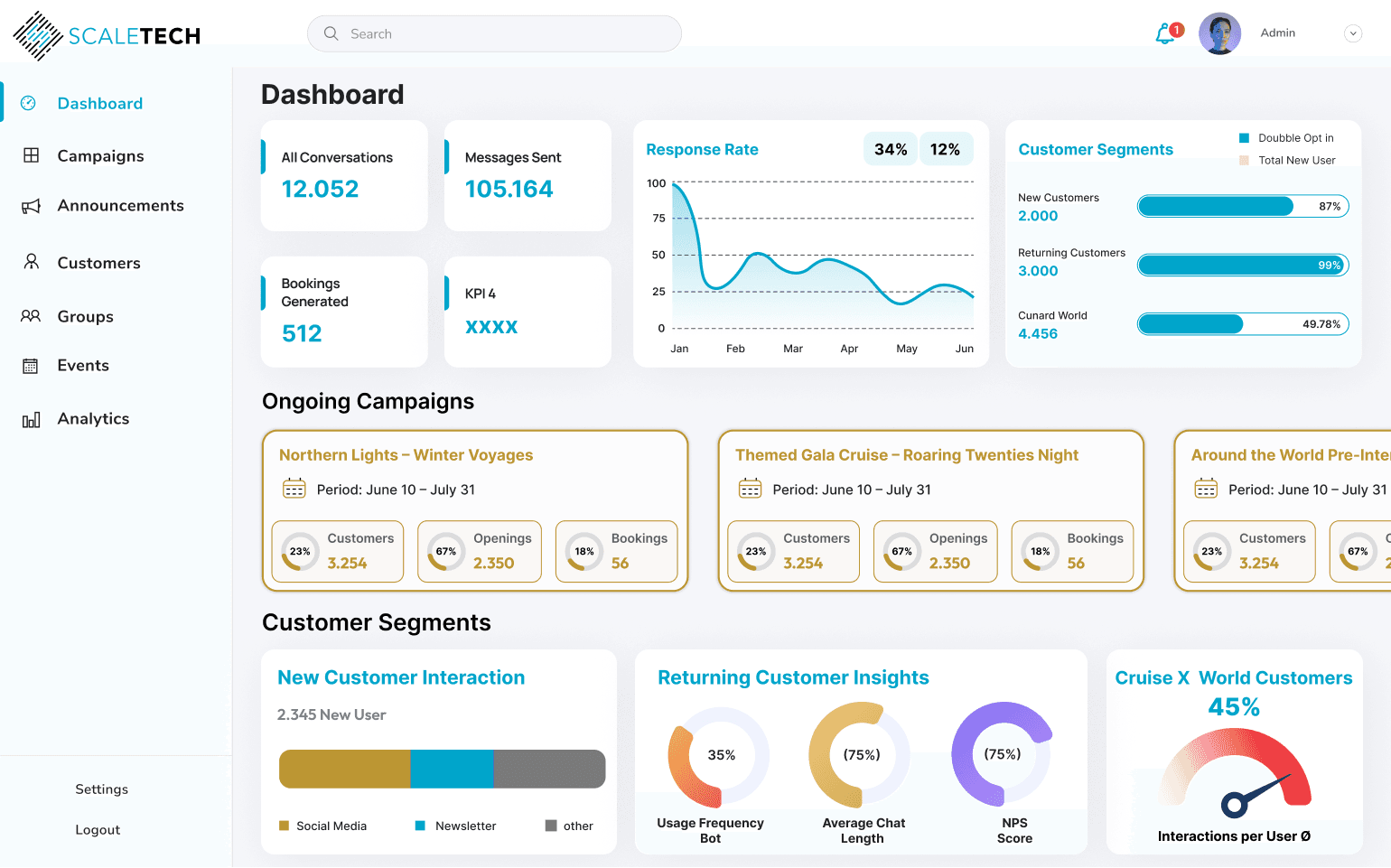Click Logout link
The height and width of the screenshot is (868, 1391).
point(98,830)
